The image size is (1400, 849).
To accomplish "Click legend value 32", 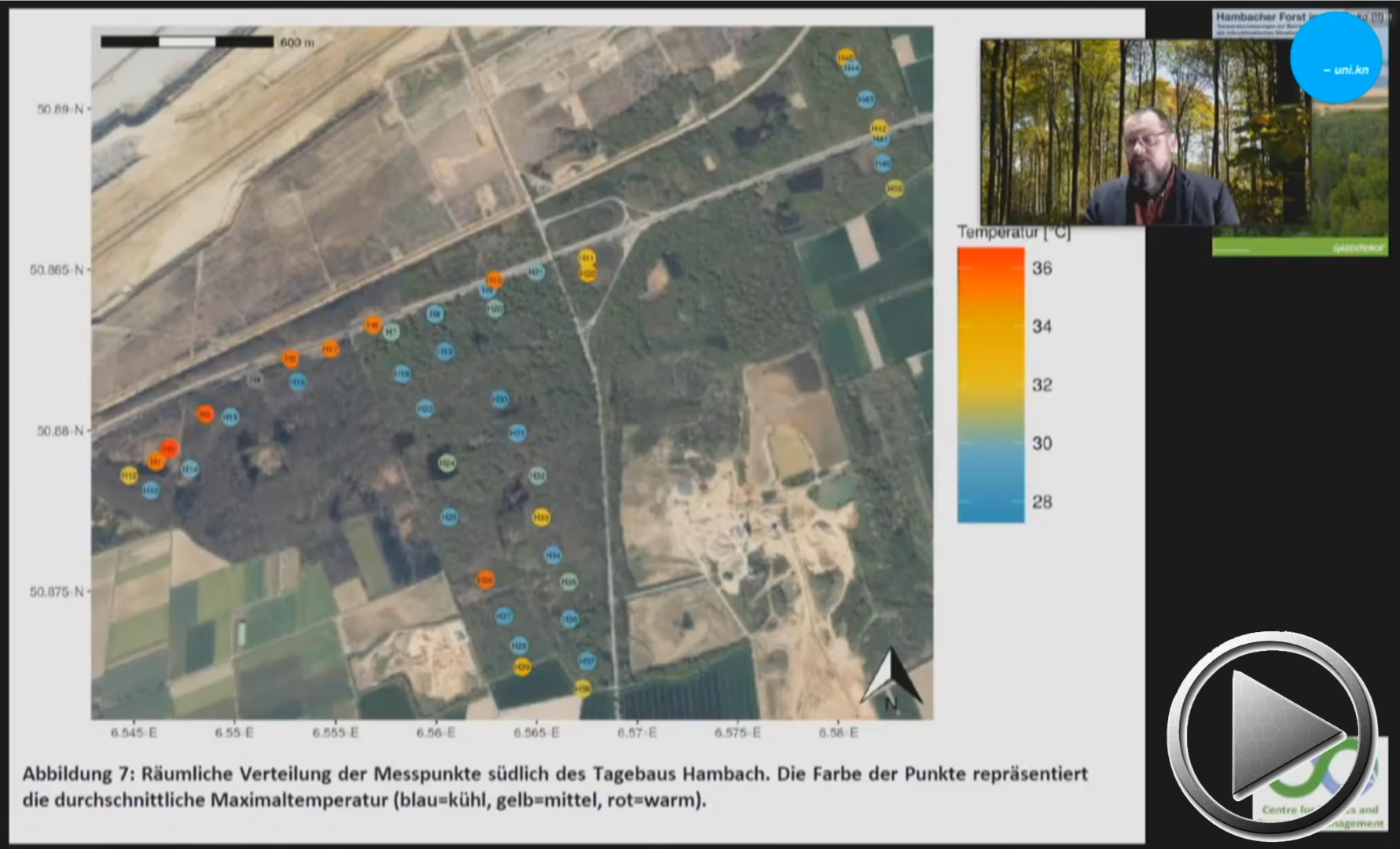I will click(1042, 384).
